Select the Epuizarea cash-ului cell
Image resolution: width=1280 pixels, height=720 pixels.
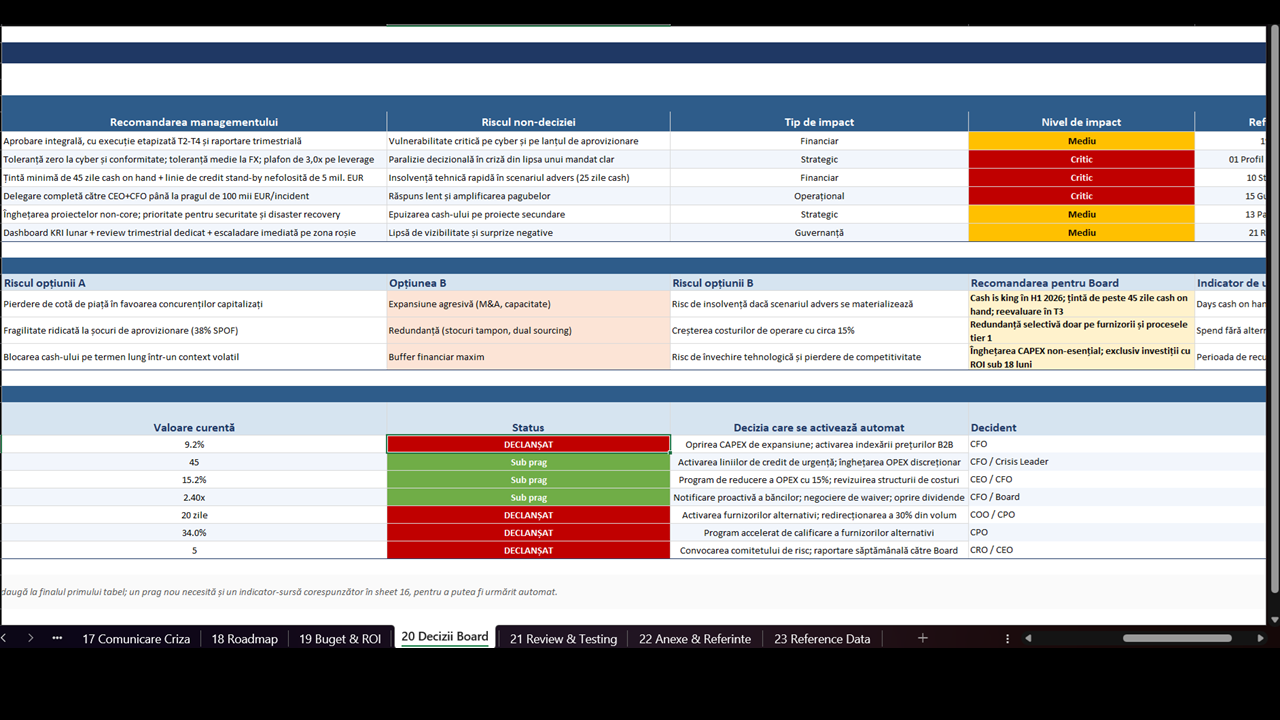pos(528,214)
